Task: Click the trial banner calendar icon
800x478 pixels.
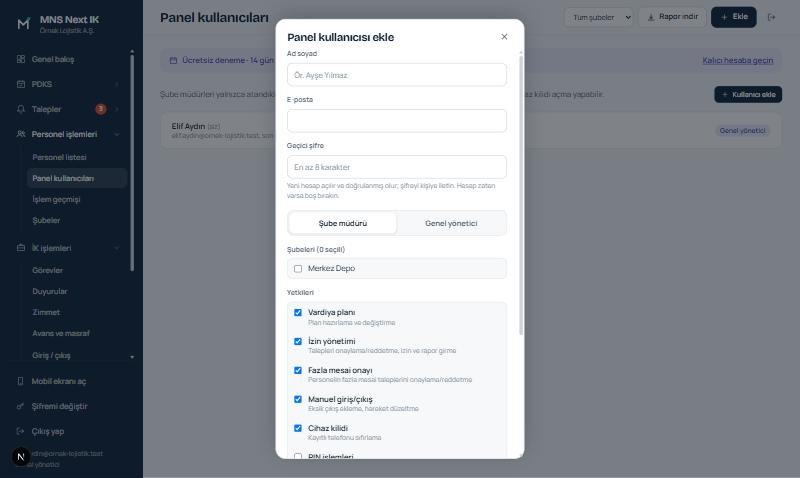Action: (173, 60)
